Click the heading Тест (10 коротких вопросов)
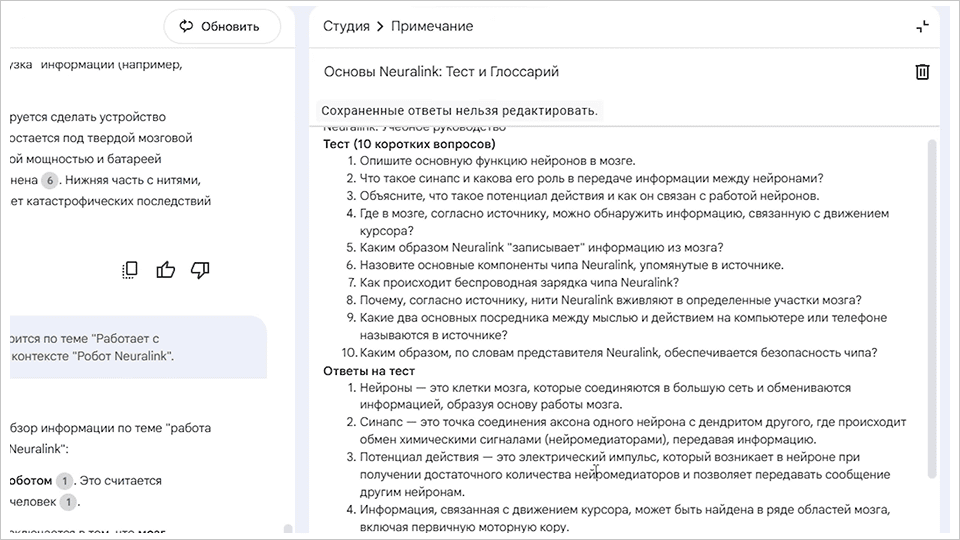The image size is (960, 540). [409, 144]
